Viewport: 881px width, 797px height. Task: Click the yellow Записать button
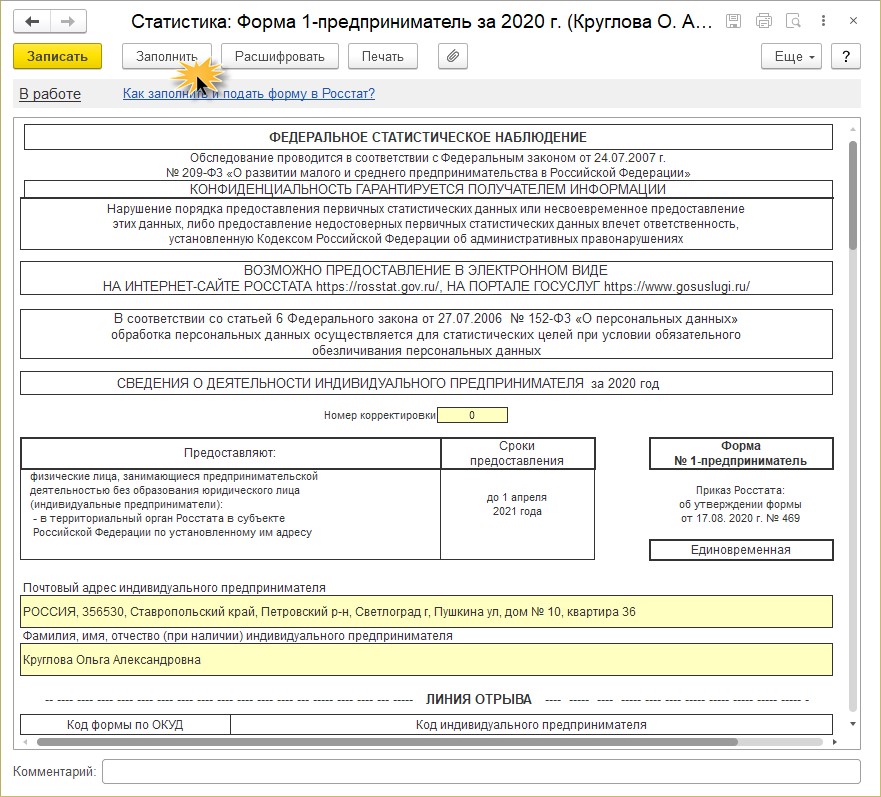pos(57,56)
